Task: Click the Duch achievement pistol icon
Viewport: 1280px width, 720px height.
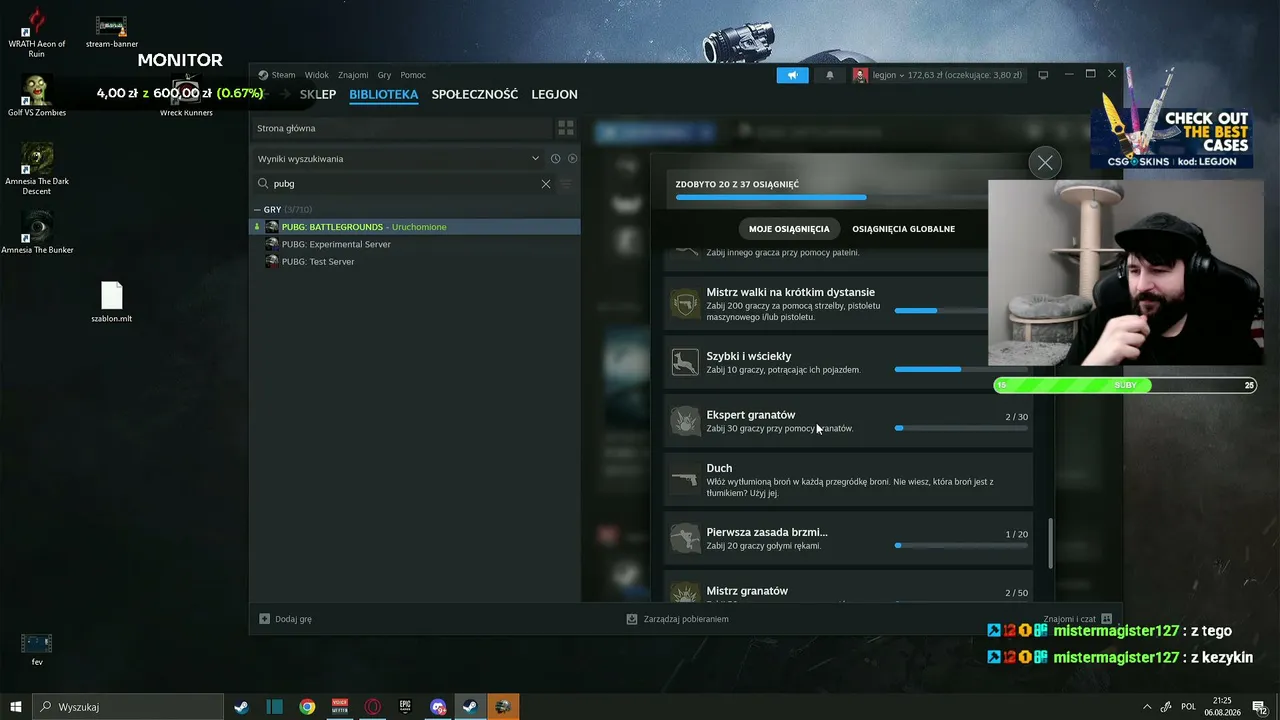Action: 685,479
